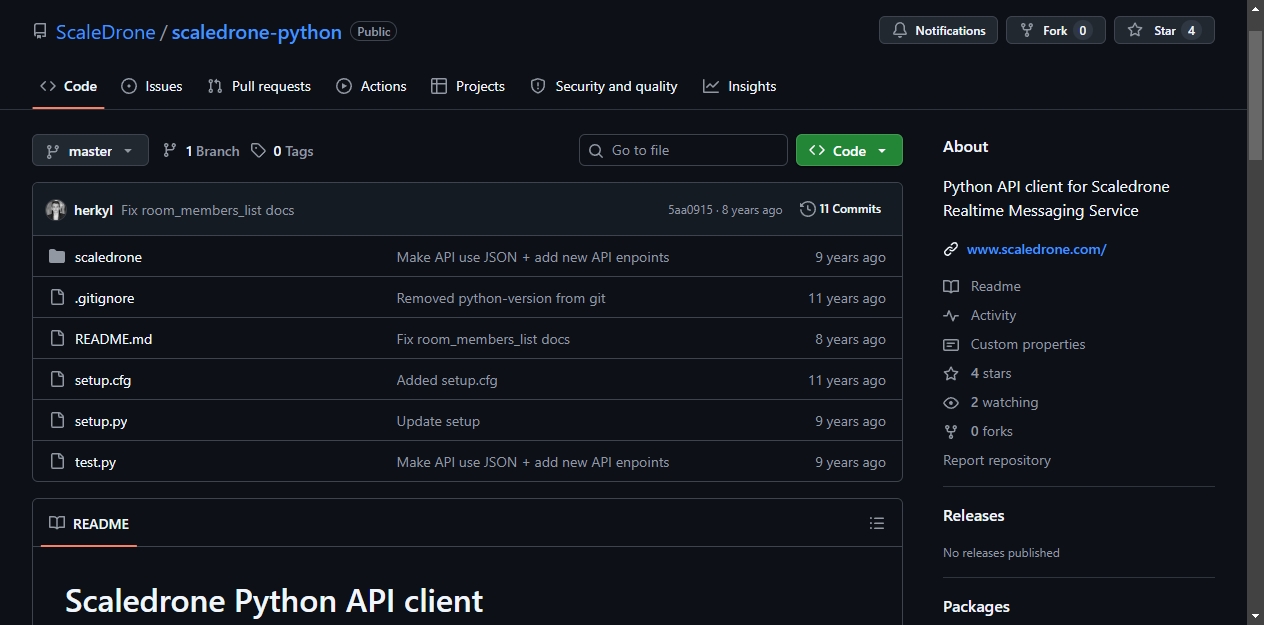Open the Actions tab

point(371,86)
